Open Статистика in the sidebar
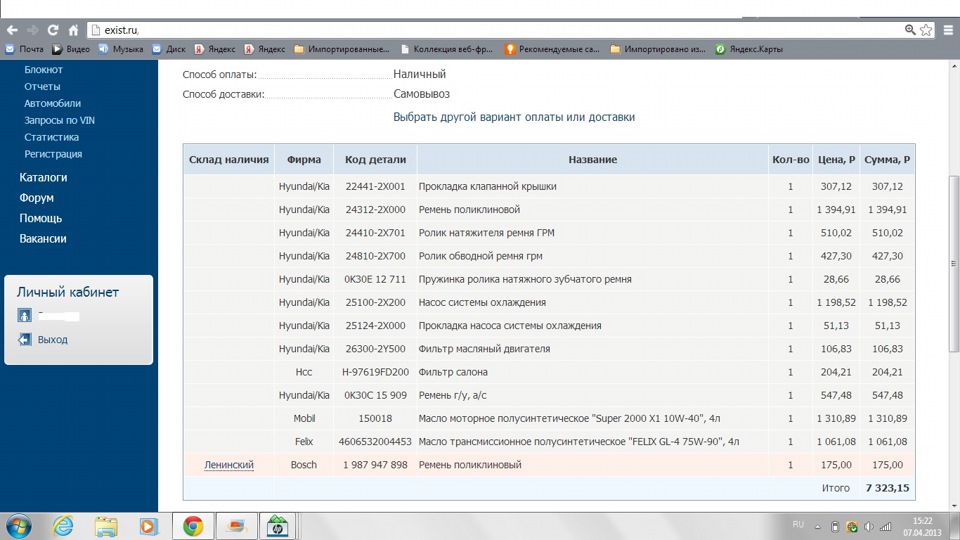This screenshot has height=540, width=960. pos(51,137)
